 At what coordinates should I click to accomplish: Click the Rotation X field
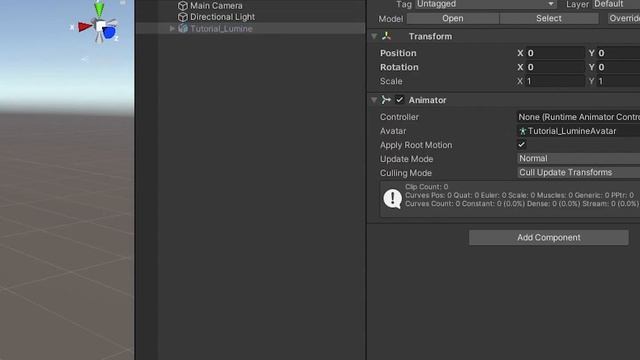click(x=555, y=67)
